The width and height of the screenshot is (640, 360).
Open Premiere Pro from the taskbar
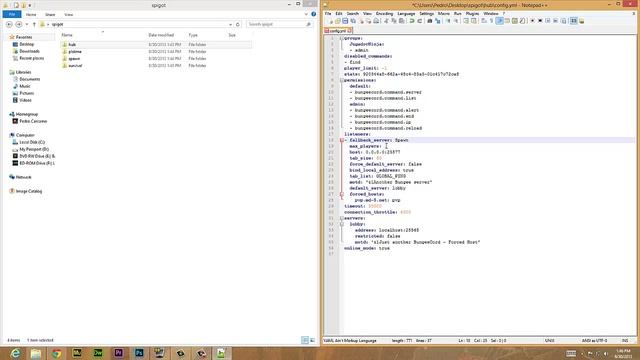click(118, 353)
